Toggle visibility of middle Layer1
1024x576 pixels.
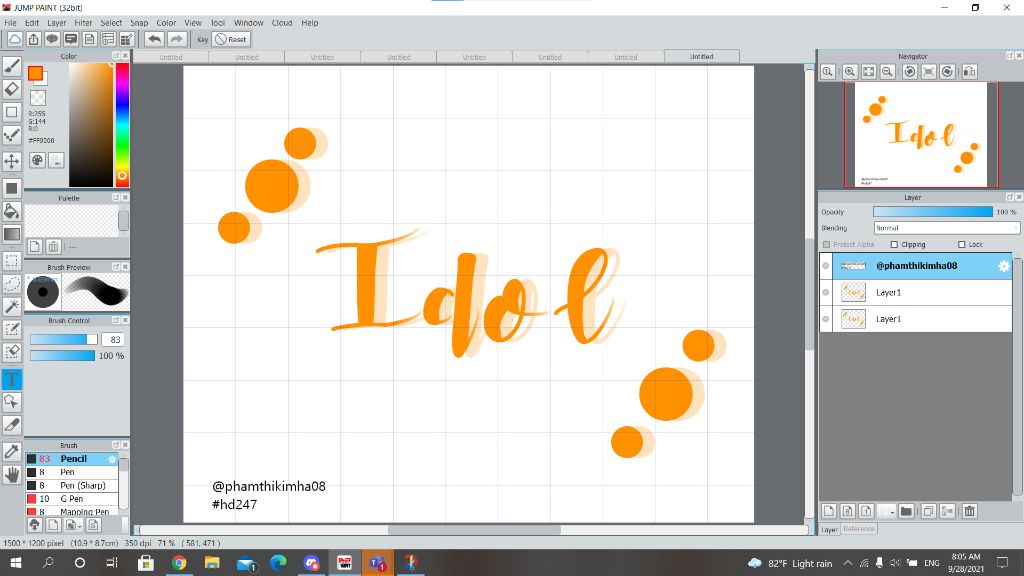[x=826, y=293]
